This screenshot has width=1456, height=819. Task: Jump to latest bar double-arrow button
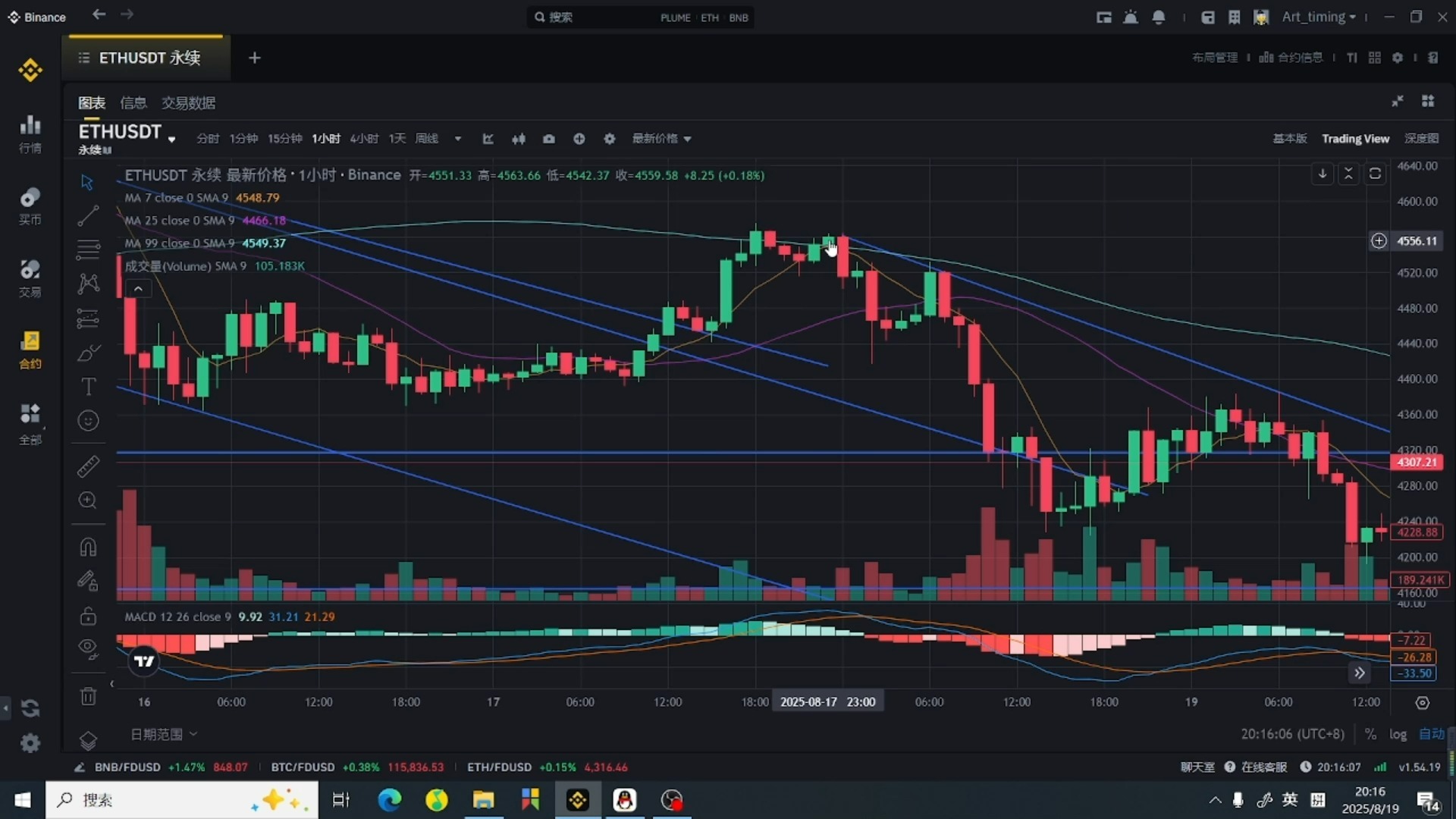click(1360, 673)
